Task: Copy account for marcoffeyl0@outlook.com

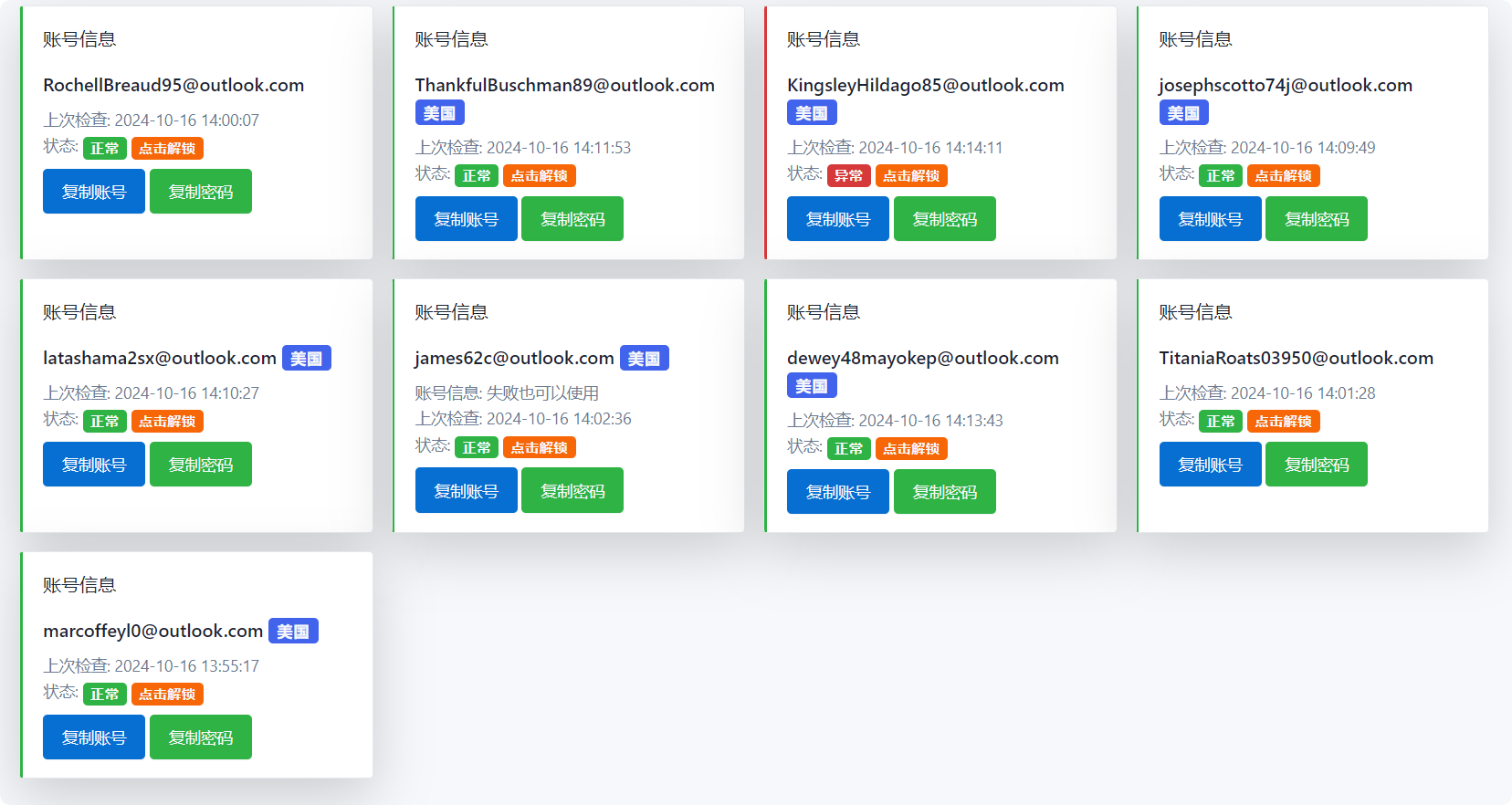Action: (94, 737)
